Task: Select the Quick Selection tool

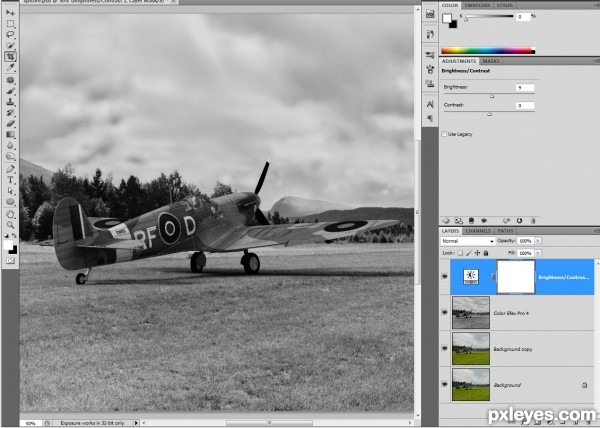Action: coord(10,46)
